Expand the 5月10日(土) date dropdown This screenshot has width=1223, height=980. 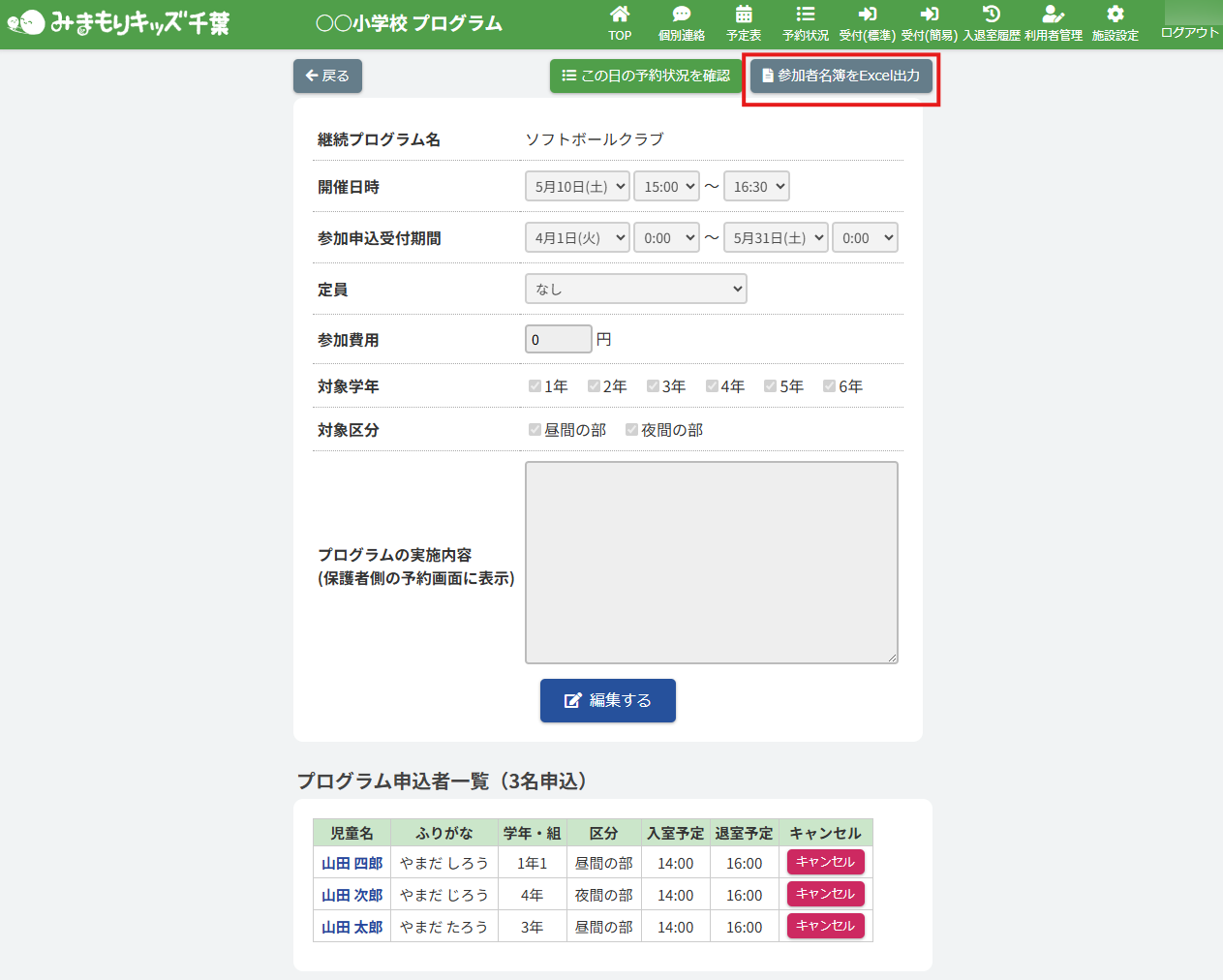click(577, 187)
